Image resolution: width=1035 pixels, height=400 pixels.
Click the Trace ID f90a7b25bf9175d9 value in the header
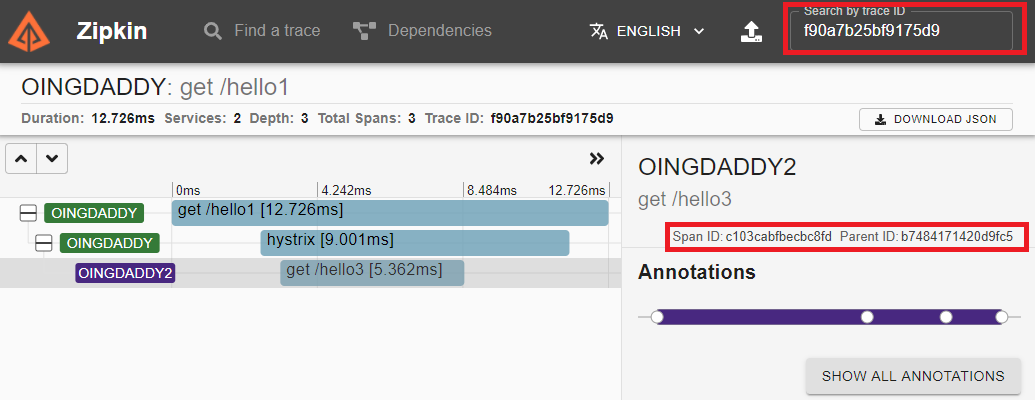tap(552, 119)
